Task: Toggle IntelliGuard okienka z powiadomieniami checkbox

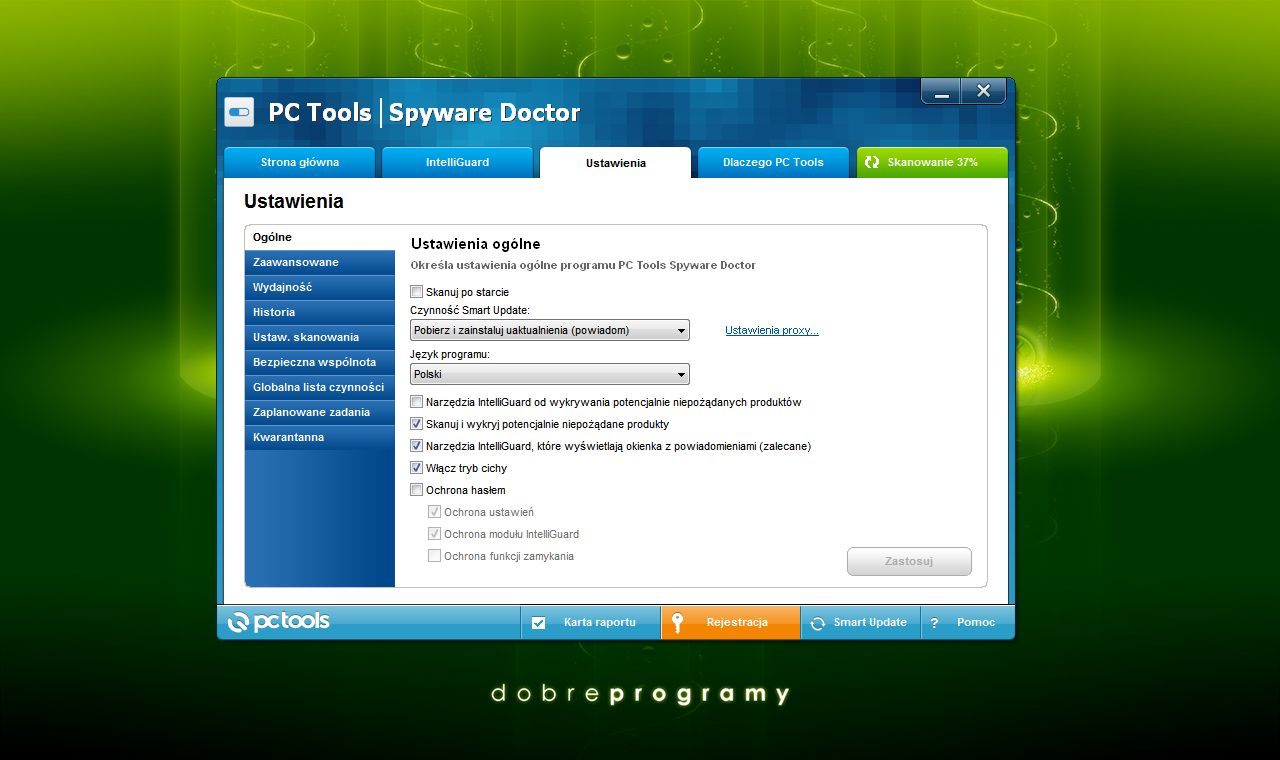Action: click(x=417, y=446)
